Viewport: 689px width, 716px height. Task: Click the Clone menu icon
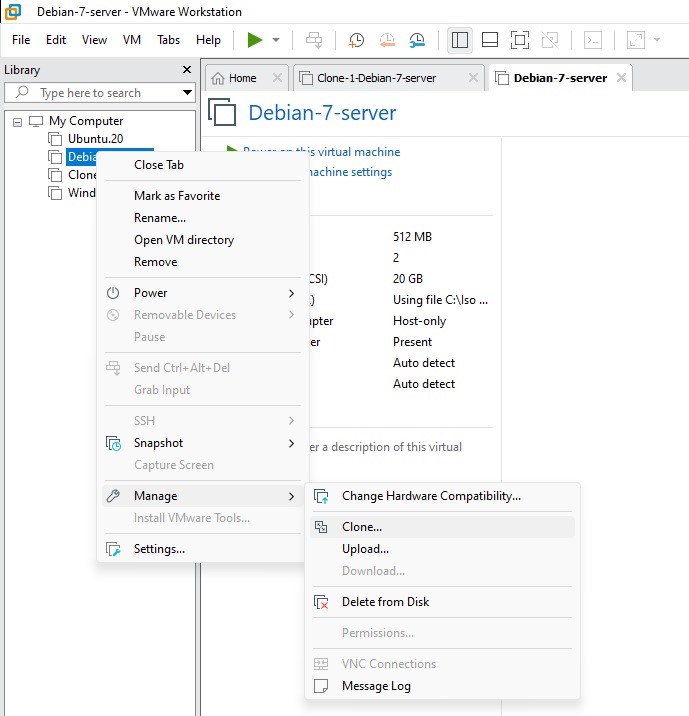pos(321,527)
